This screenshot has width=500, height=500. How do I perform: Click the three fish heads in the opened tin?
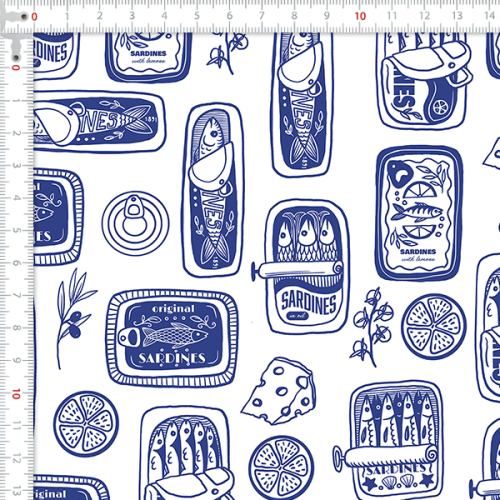pos(307,231)
